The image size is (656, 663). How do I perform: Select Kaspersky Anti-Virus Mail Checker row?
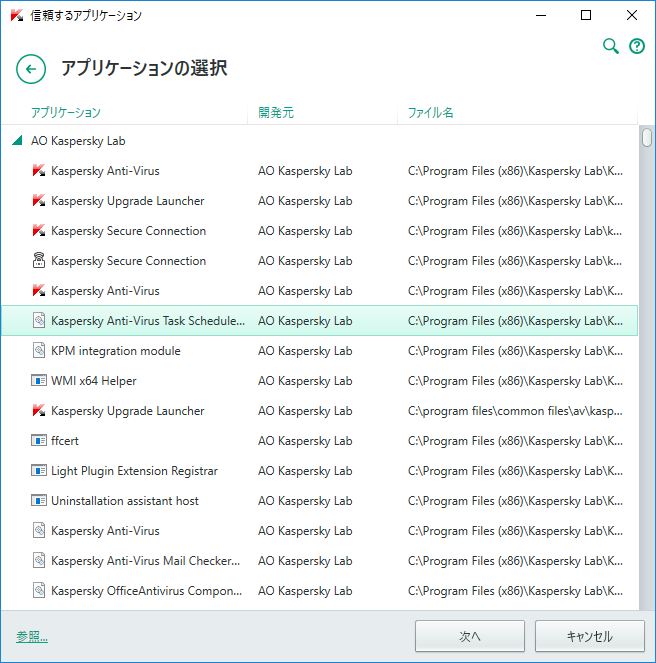pyautogui.click(x=319, y=561)
